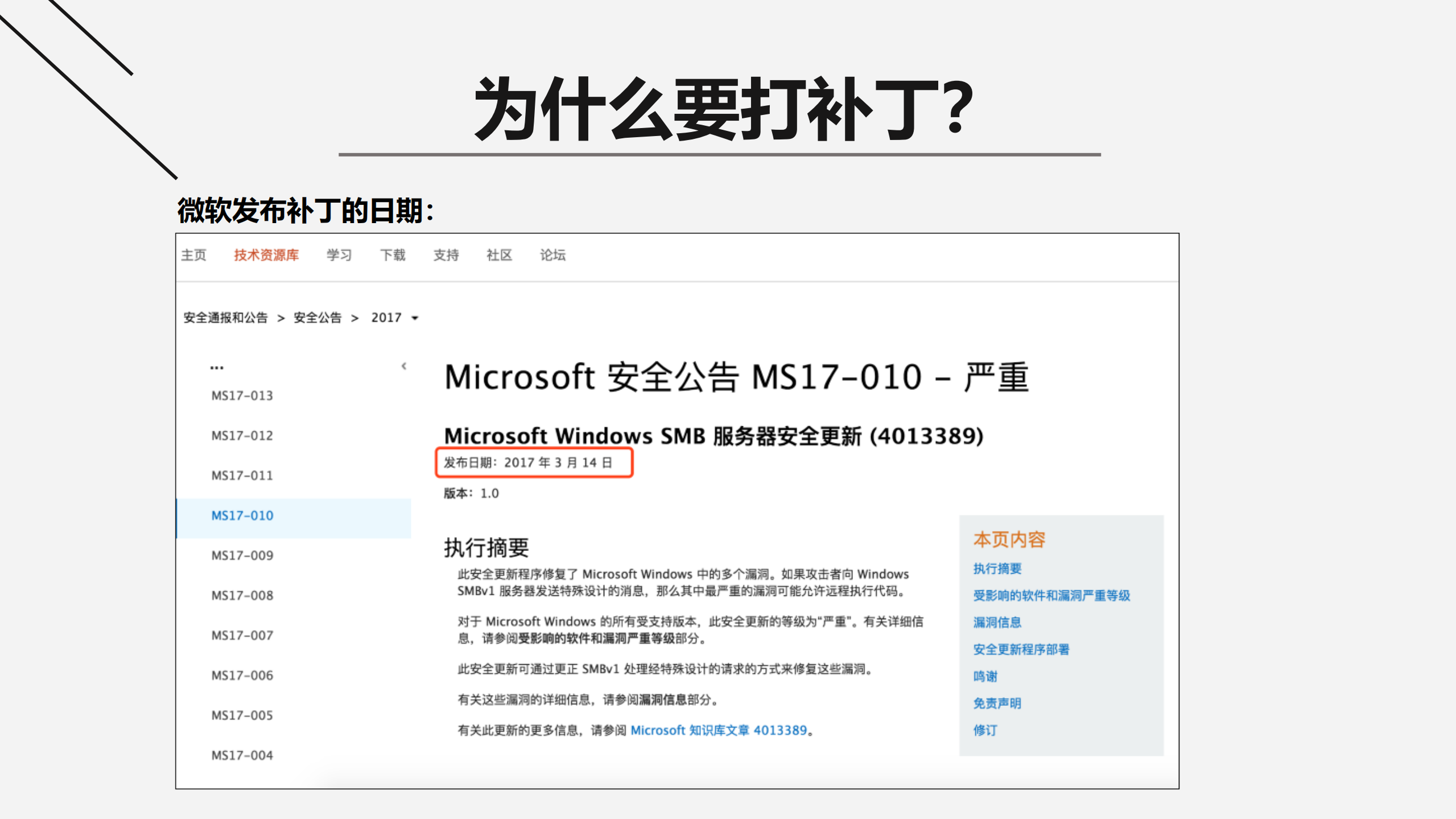Select MS17-013 in the sidebar
Viewport: 1456px width, 819px height.
pos(241,395)
